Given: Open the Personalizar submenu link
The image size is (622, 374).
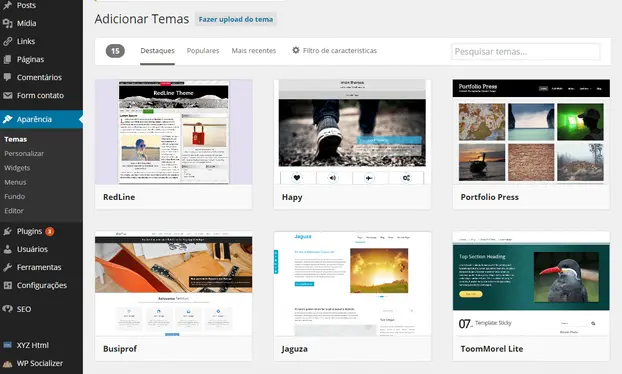Looking at the screenshot, I should [24, 153].
